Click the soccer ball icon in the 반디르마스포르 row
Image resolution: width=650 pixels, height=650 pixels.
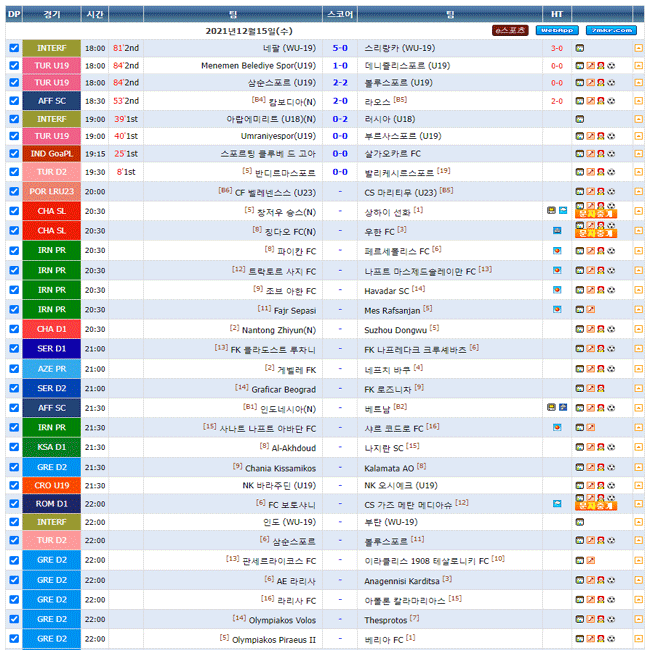click(x=611, y=172)
